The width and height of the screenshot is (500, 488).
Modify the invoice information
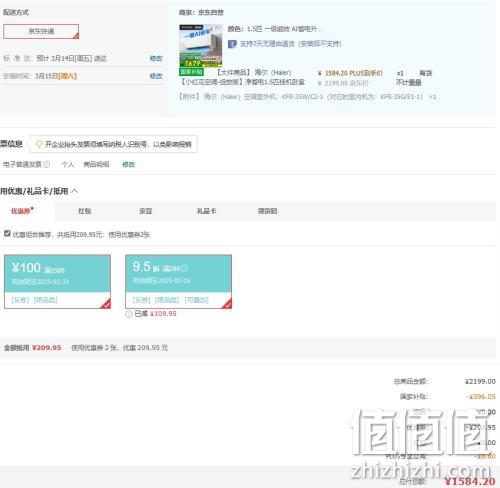(x=128, y=164)
